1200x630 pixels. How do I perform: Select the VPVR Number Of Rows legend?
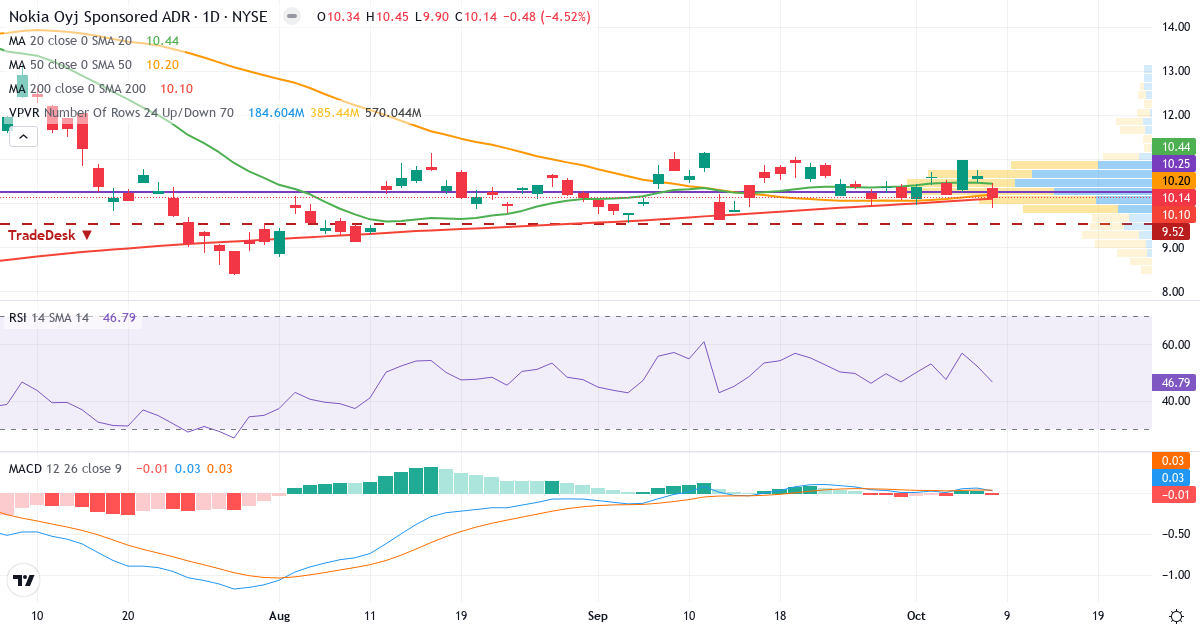click(121, 113)
